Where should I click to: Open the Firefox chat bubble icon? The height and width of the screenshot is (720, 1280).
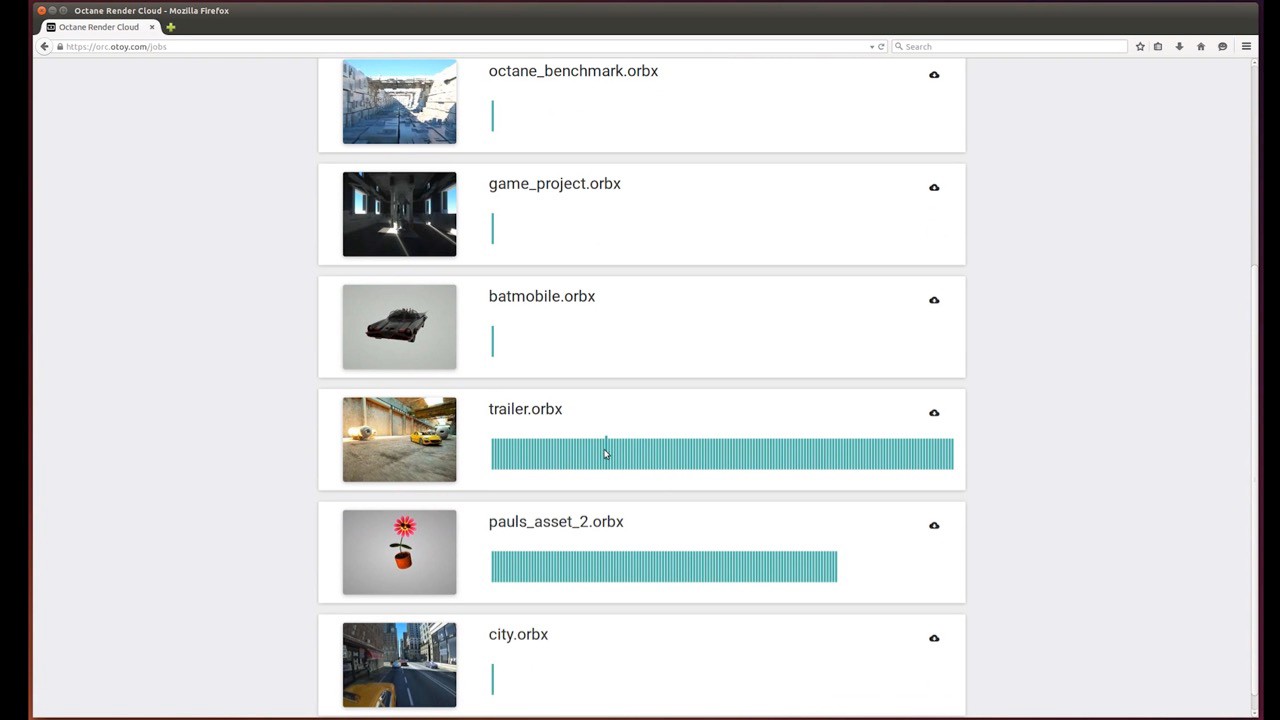1222,46
